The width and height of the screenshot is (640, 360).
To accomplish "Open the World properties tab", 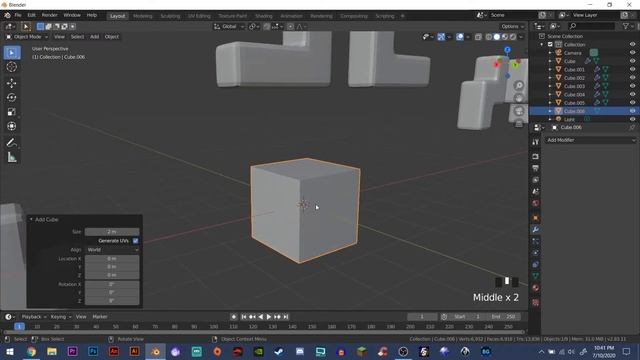I will [536, 203].
